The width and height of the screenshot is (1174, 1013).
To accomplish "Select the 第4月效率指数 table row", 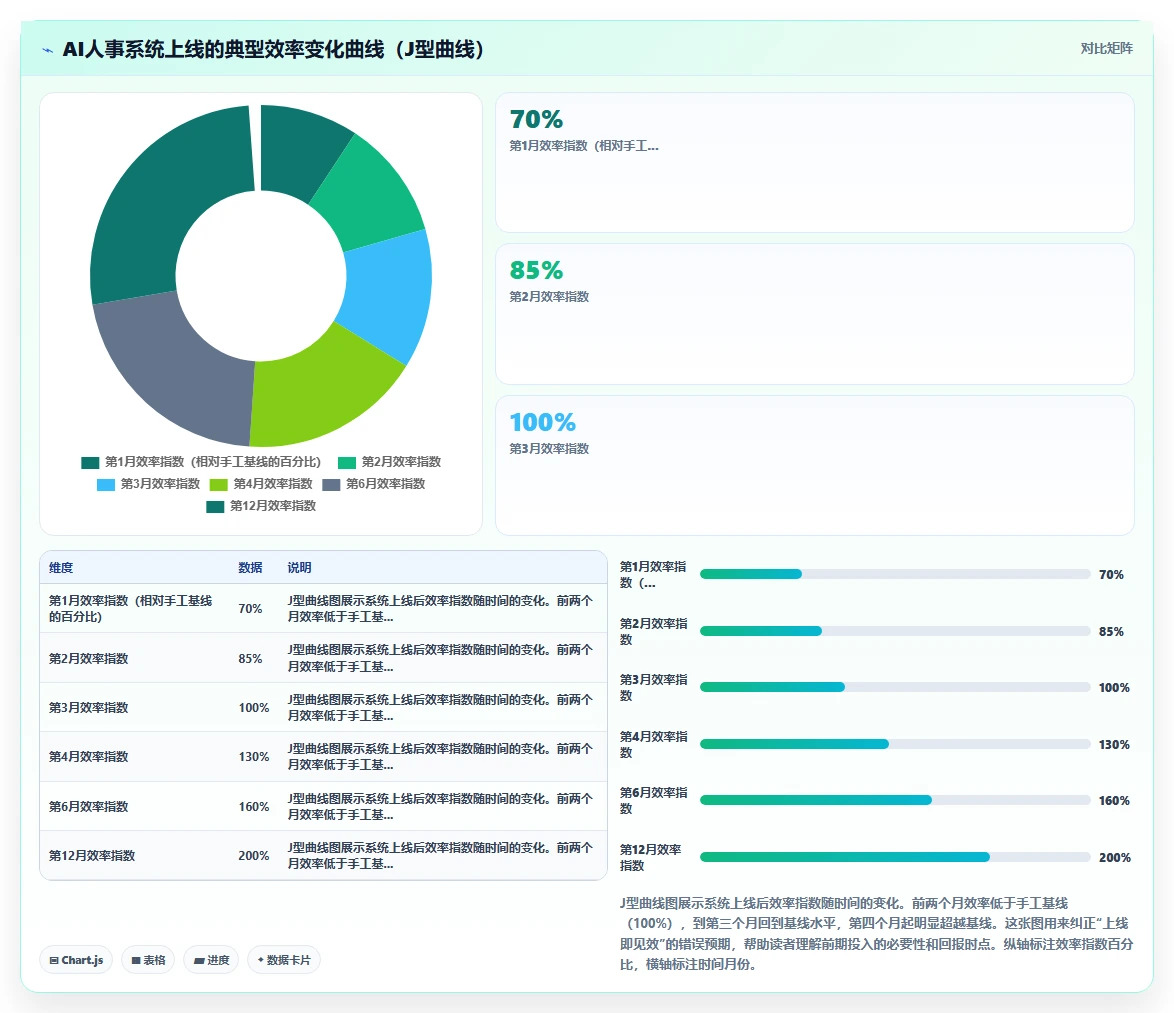I will click(x=323, y=757).
